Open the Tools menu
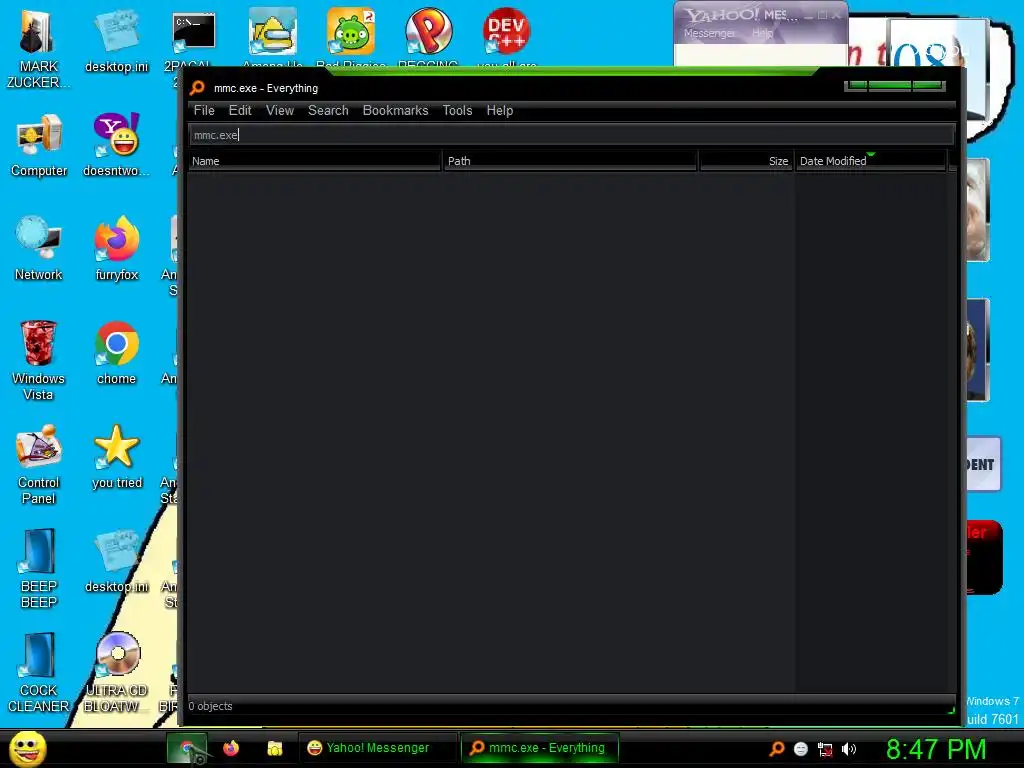 (x=457, y=110)
